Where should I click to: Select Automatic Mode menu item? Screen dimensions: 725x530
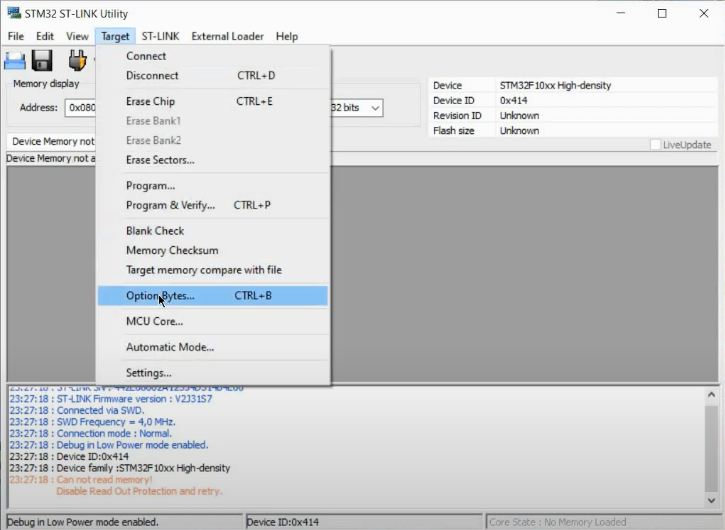169,347
